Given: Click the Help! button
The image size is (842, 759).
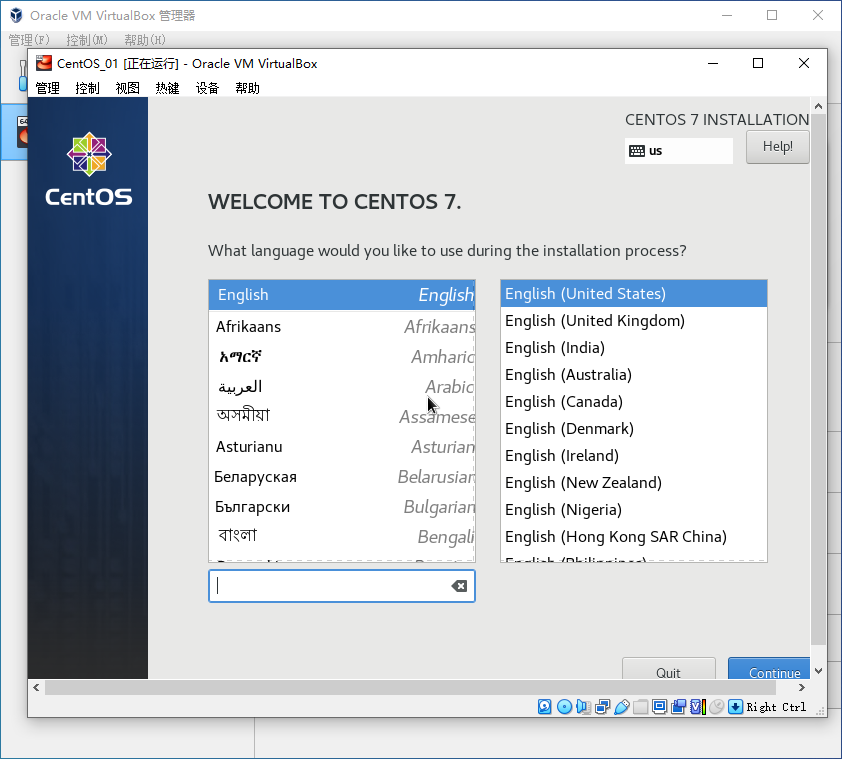Looking at the screenshot, I should (x=778, y=147).
